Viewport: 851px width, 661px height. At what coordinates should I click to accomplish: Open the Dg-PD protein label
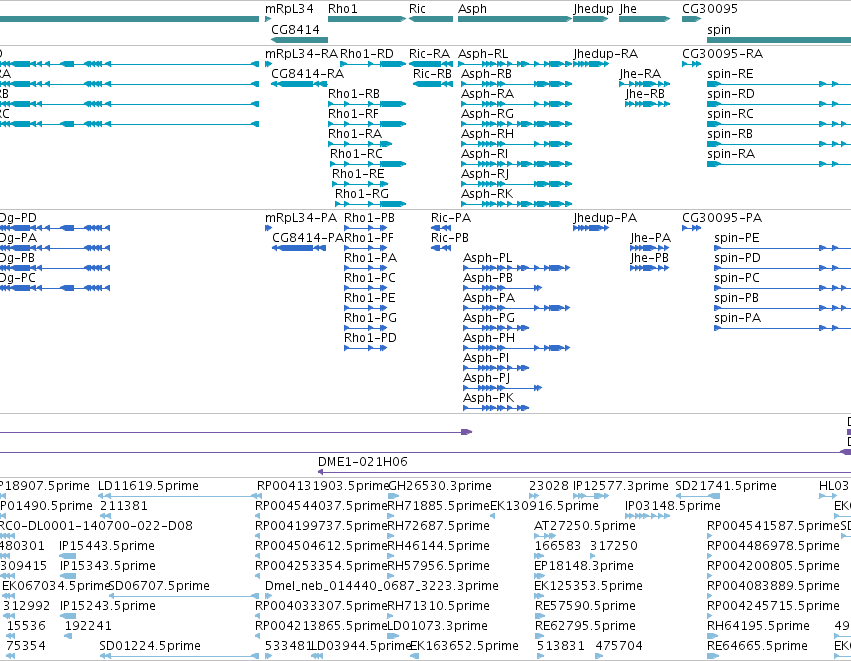point(18,218)
